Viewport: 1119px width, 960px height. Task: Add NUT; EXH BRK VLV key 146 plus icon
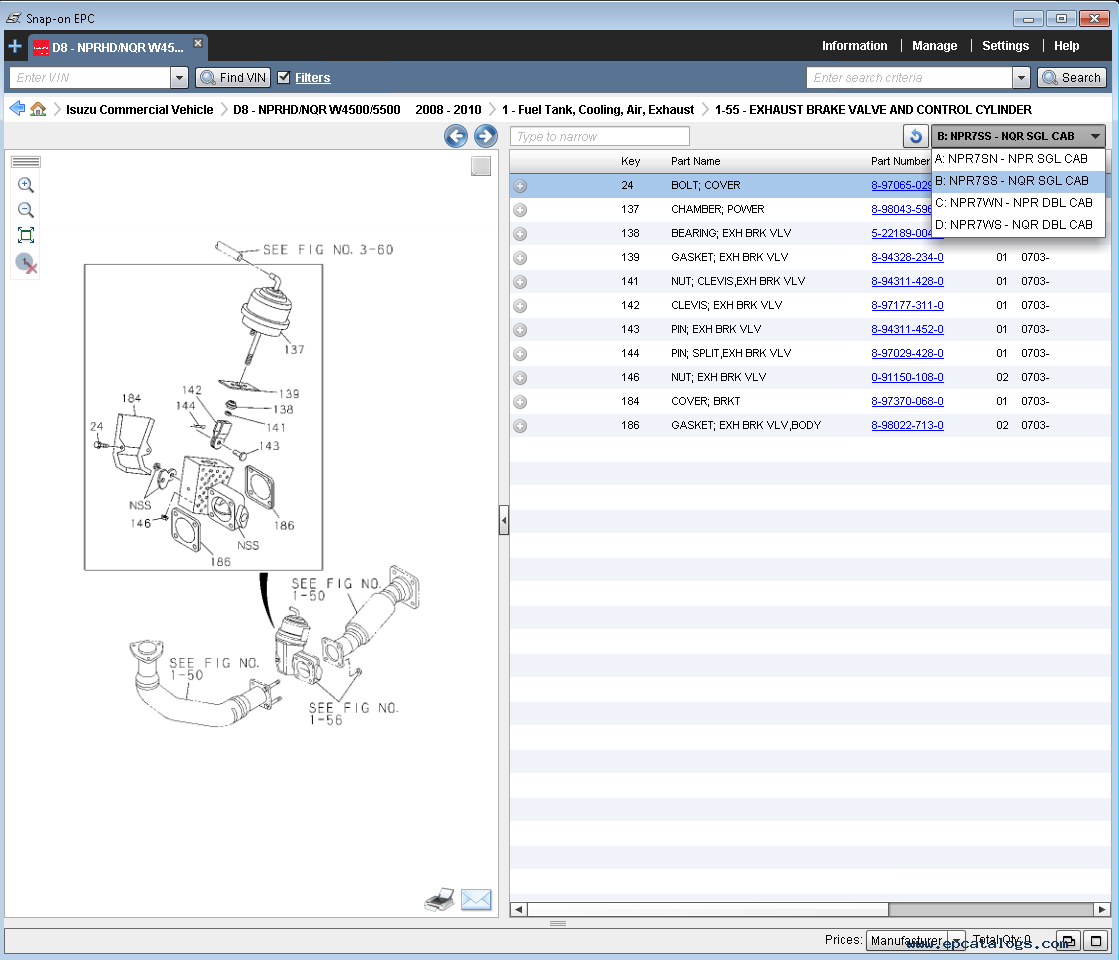(x=520, y=378)
